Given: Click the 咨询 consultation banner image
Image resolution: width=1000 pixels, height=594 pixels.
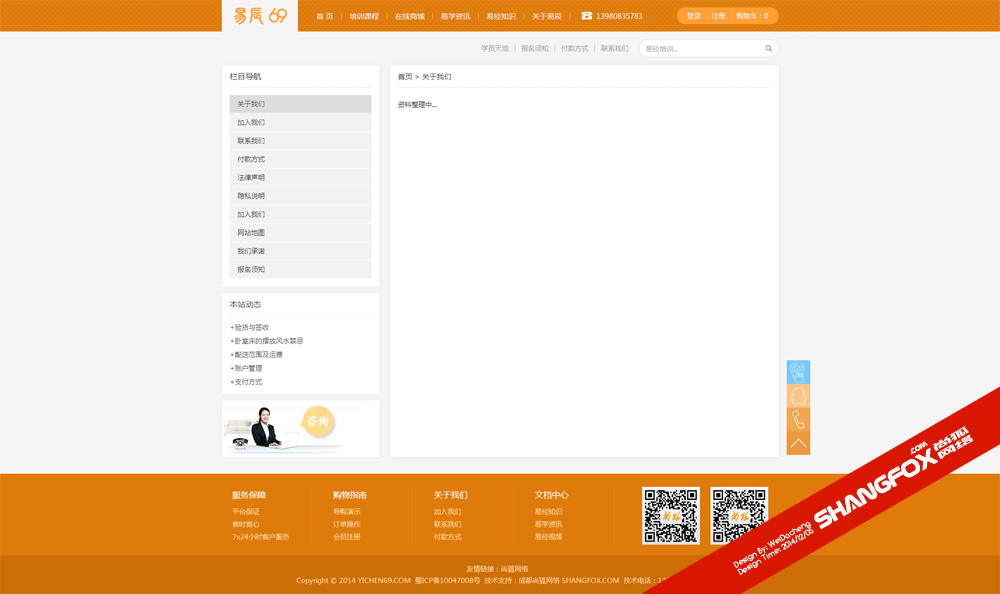Looking at the screenshot, I should click(300, 429).
